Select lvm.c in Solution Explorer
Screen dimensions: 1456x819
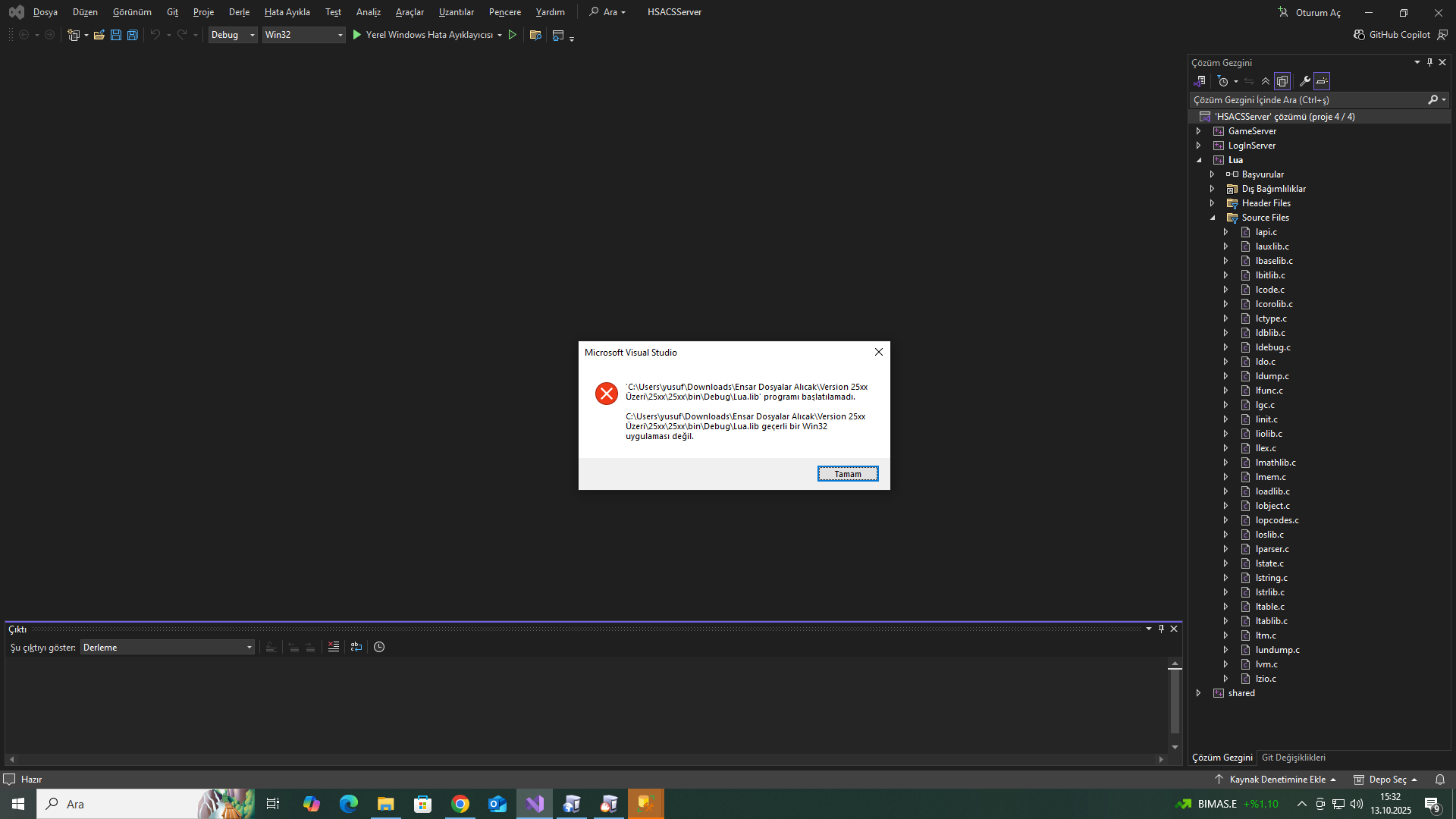point(1266,664)
